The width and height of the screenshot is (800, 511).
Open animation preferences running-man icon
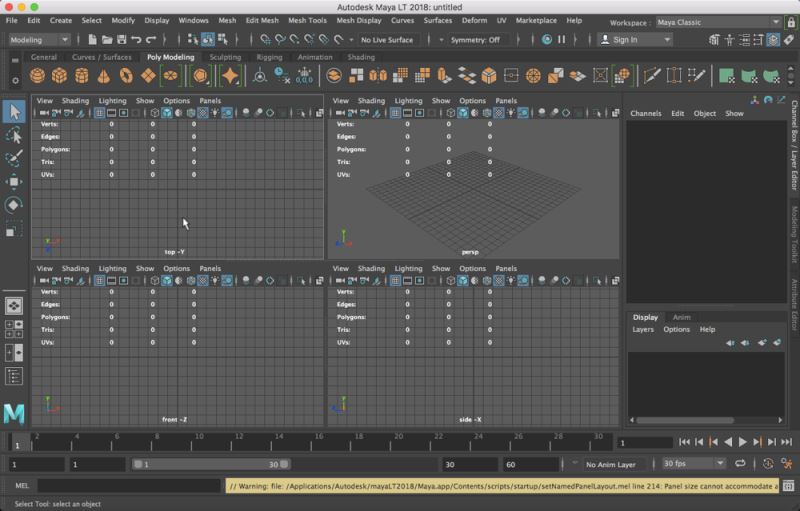[x=786, y=464]
